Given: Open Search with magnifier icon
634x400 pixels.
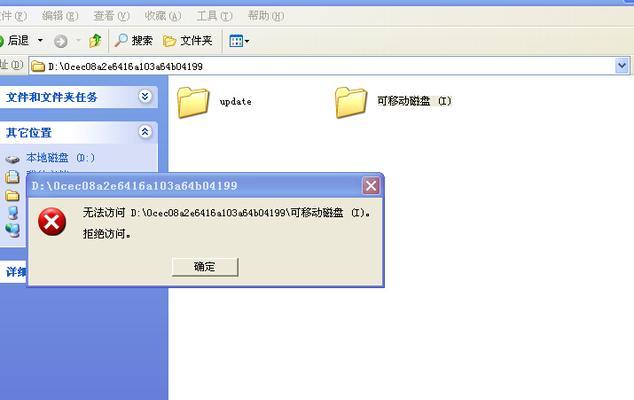Looking at the screenshot, I should (133, 40).
